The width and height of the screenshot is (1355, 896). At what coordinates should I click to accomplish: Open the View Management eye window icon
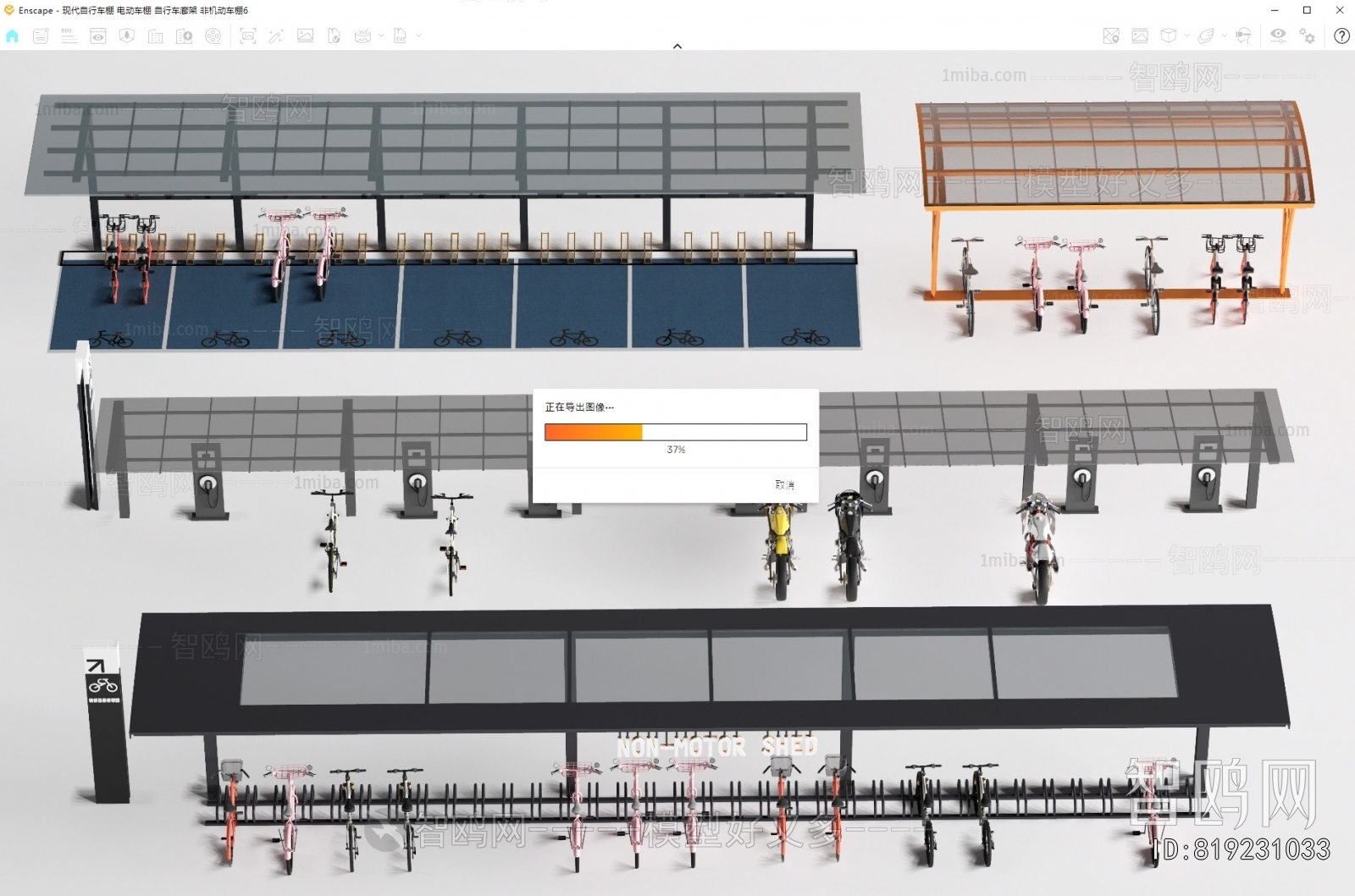98,36
